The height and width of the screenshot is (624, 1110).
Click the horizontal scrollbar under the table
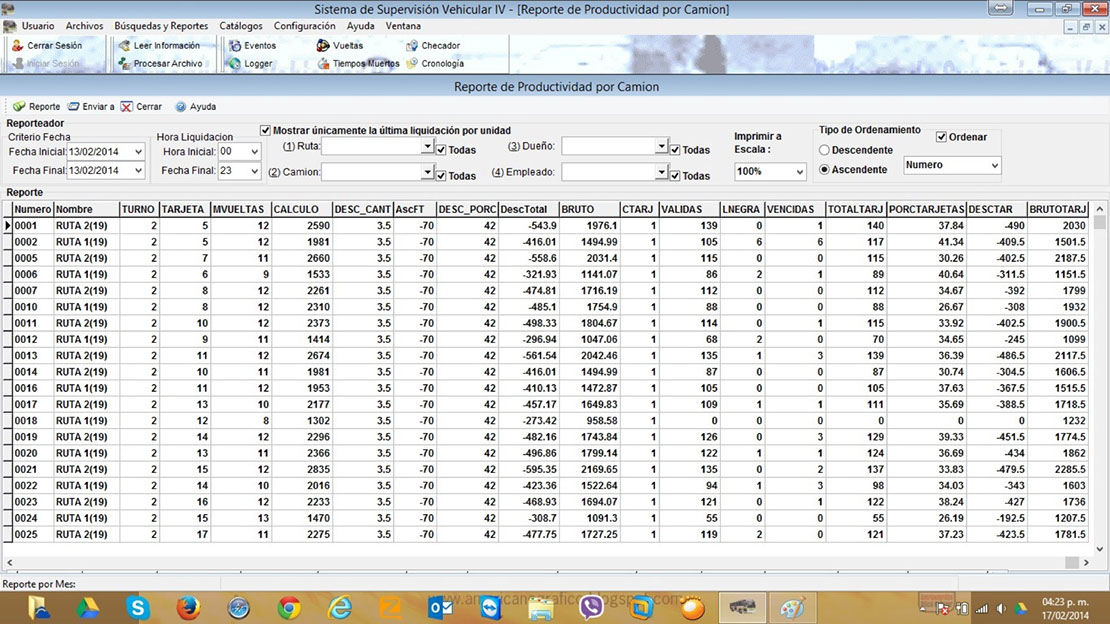(540, 563)
